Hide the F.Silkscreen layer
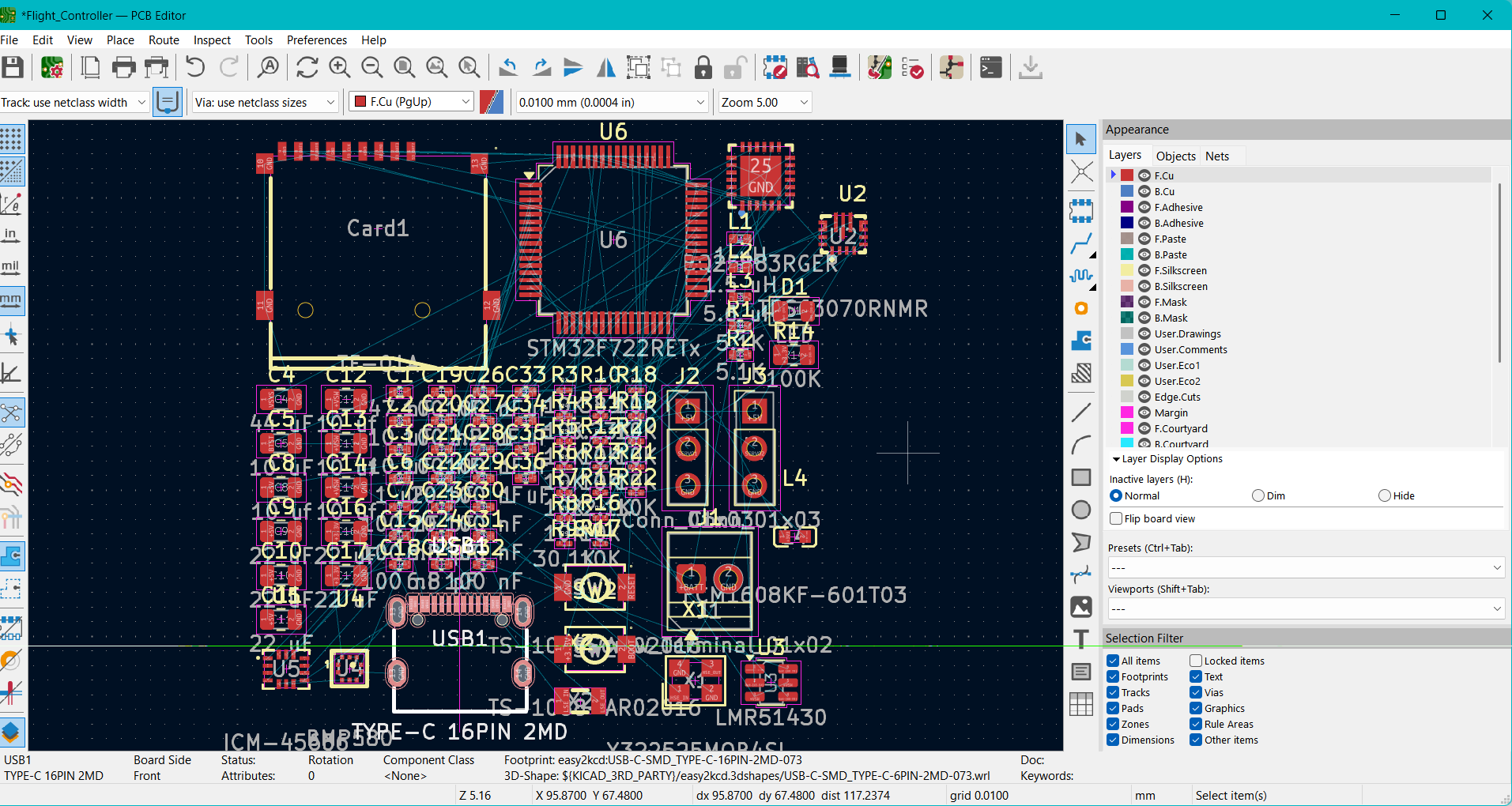 click(x=1144, y=270)
